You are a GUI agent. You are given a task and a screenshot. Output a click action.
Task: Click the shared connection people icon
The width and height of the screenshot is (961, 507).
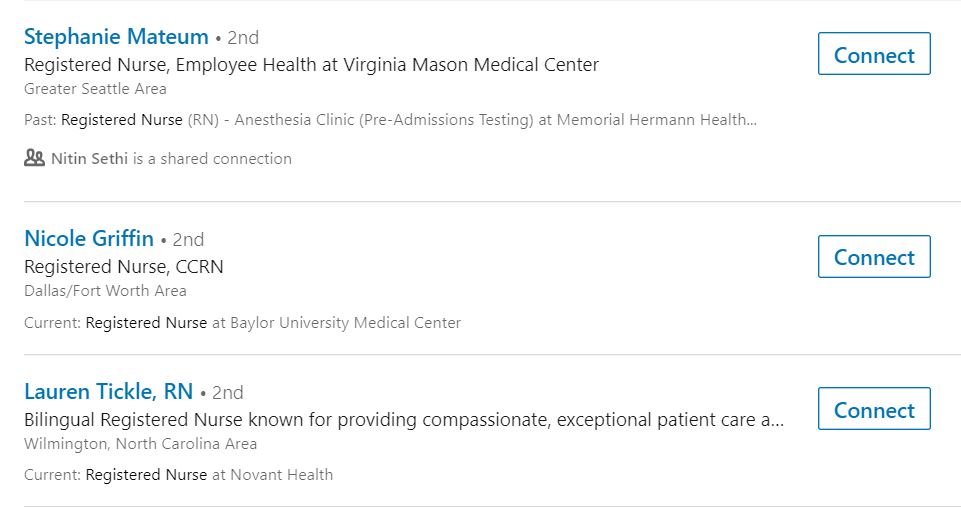[x=35, y=158]
